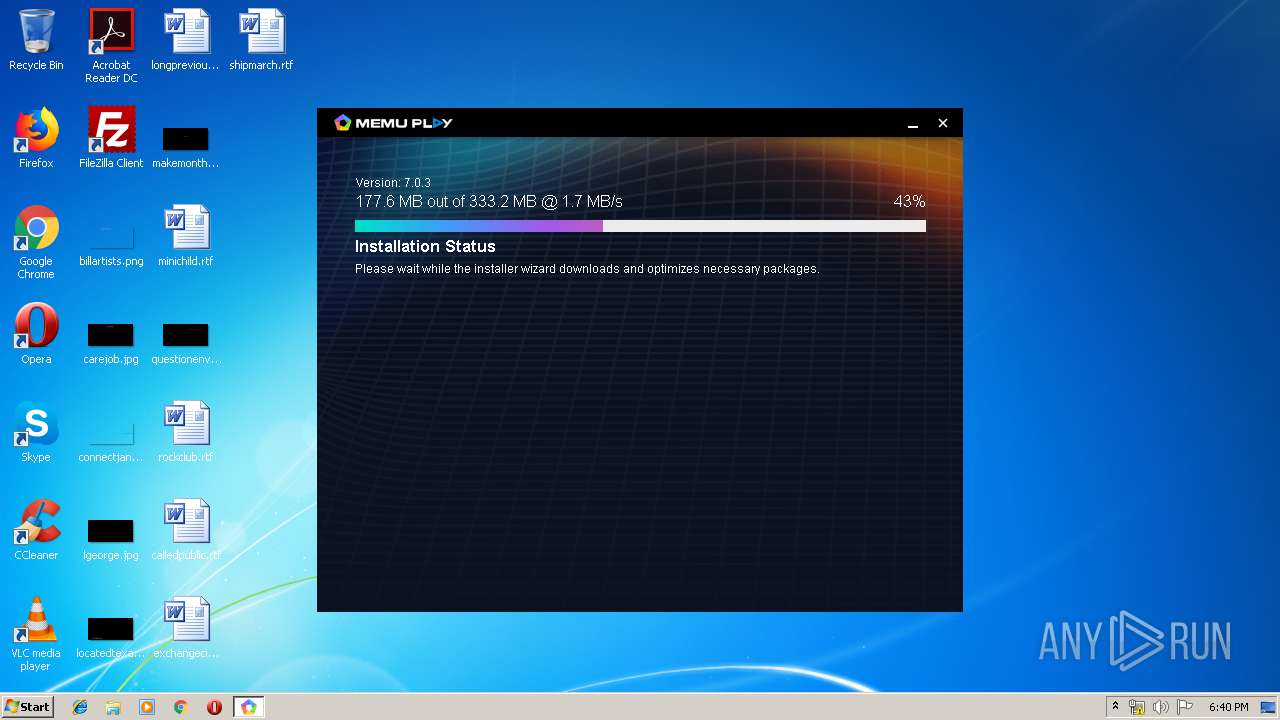
Task: Click Show Desktop button at taskbar end
Action: tap(1270, 707)
